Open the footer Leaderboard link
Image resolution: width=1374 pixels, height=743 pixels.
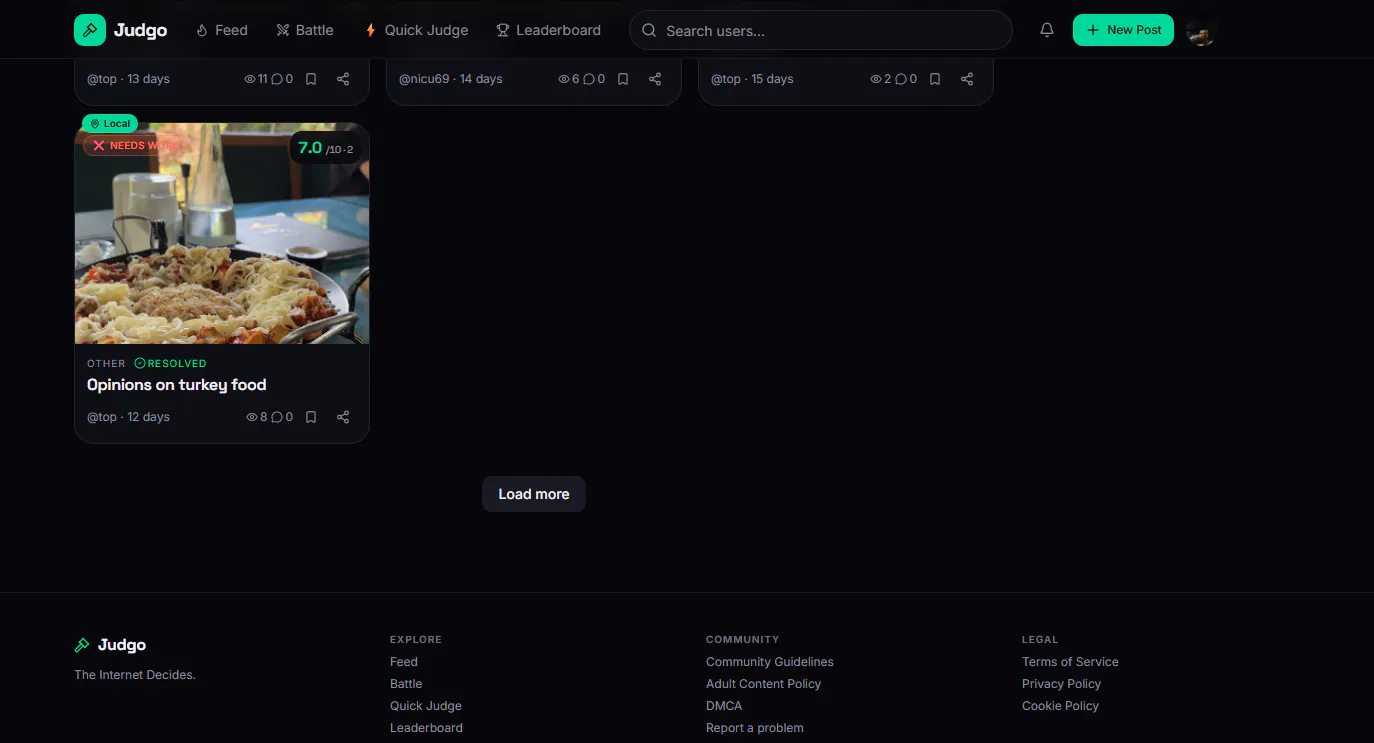click(426, 728)
